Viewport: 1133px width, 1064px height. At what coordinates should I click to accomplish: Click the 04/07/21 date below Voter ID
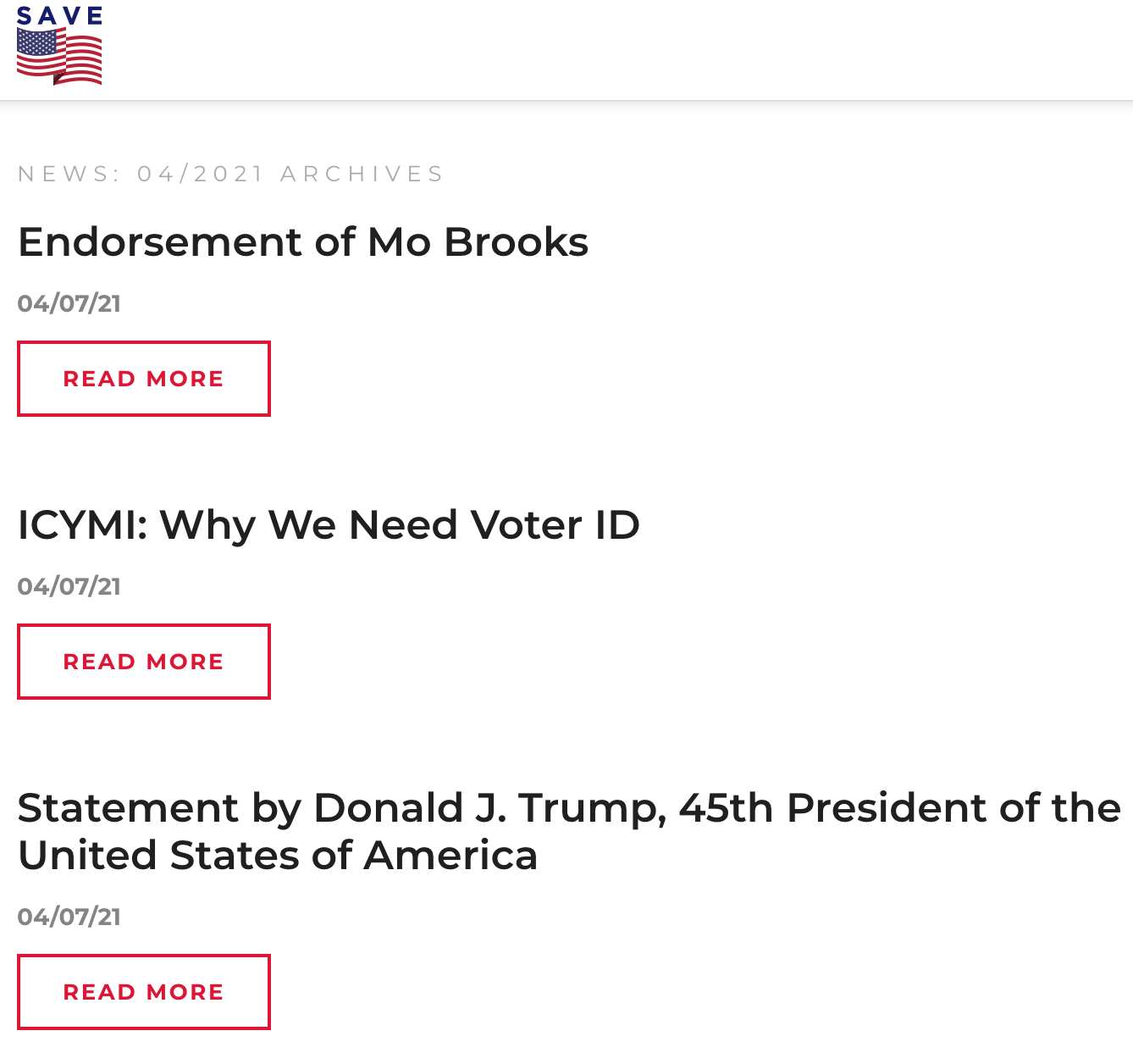point(69,586)
